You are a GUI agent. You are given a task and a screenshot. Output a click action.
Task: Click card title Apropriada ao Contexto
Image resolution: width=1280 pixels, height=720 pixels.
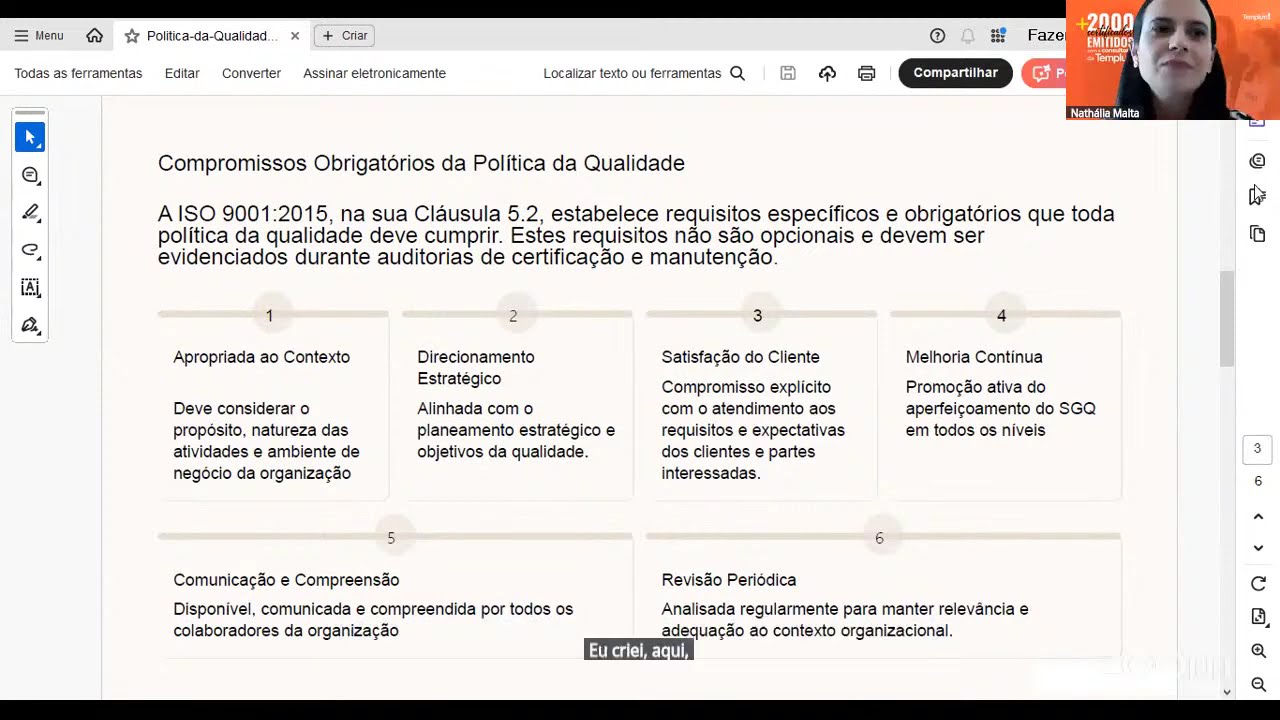261,357
